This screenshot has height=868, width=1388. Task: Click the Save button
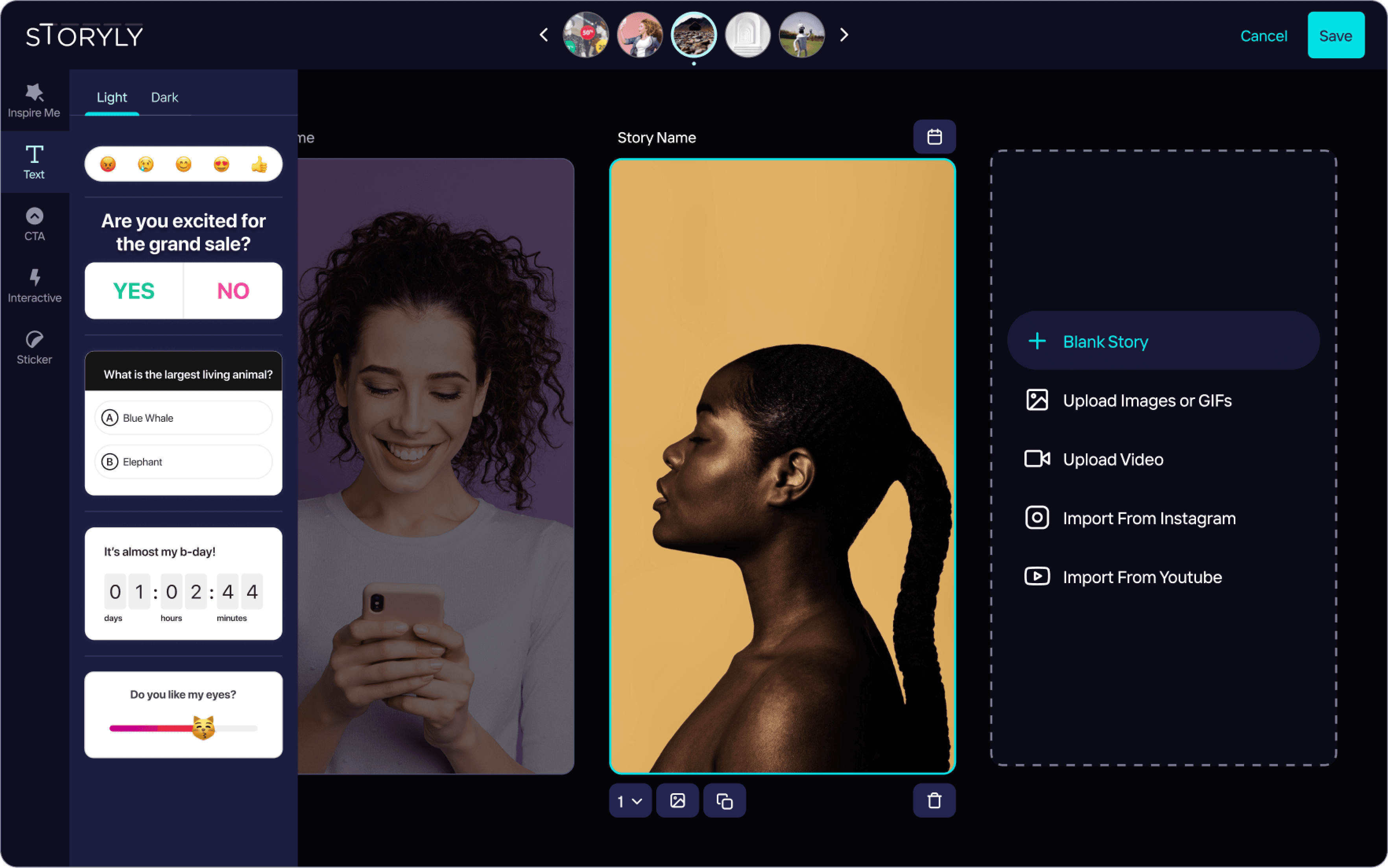pyautogui.click(x=1335, y=35)
